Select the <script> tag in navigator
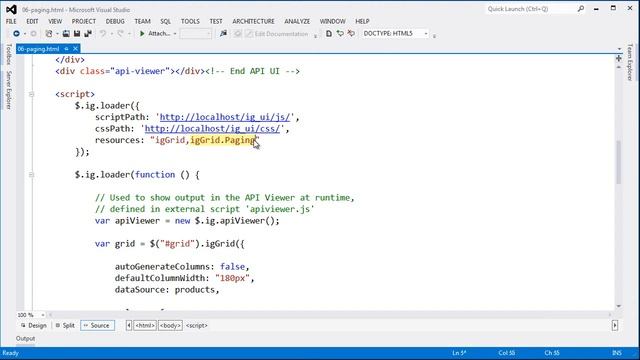Screen dimensions: 640x360 (x=197, y=325)
